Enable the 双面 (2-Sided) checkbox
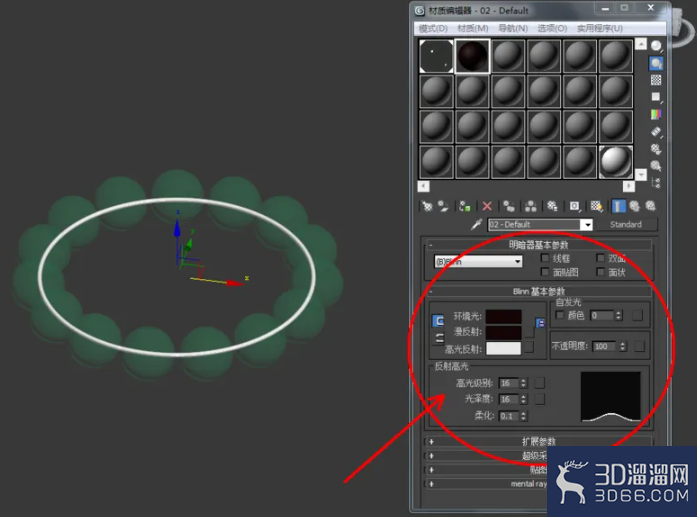Screen dimensions: 697x517 pyautogui.click(x=601, y=258)
